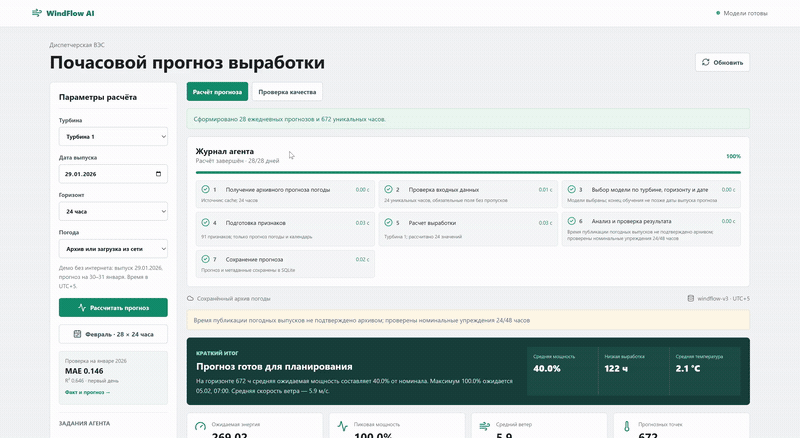Screen dimensions: 800x438
Task: Click Средняя температура 2.1 °C value
Action: [x=688, y=369]
